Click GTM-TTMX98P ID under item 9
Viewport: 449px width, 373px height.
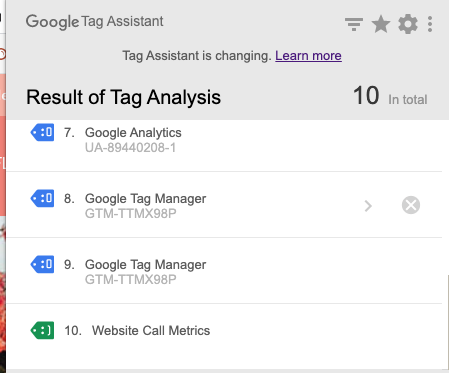[131, 279]
